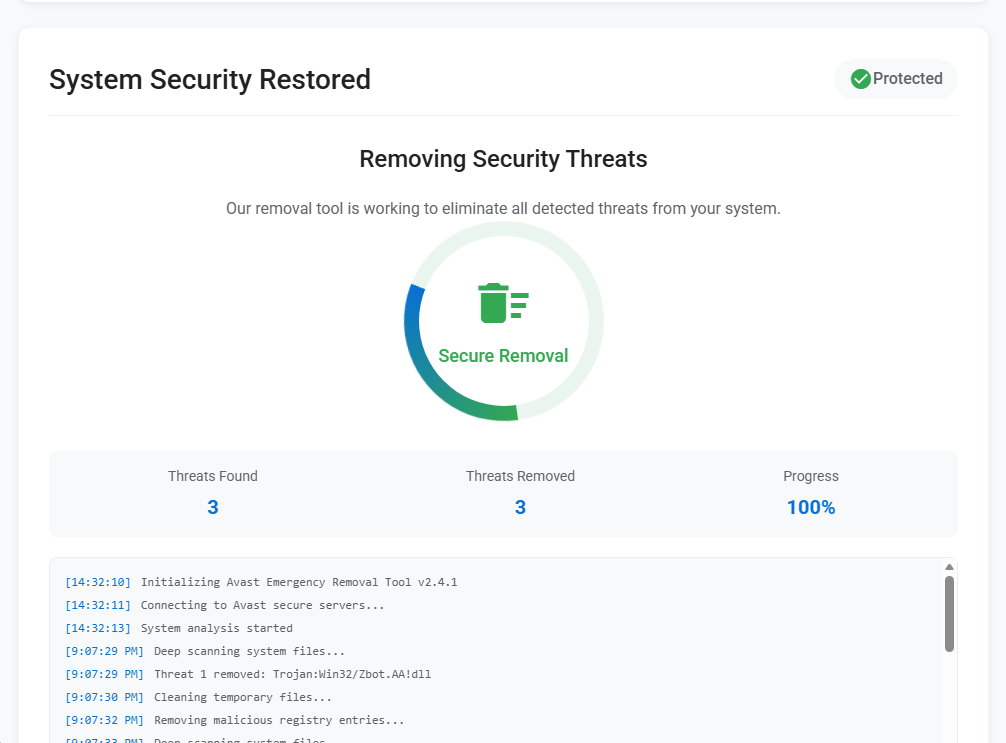Image resolution: width=1006 pixels, height=743 pixels.
Task: Click the log scrollbar's up arrow
Action: [x=949, y=567]
